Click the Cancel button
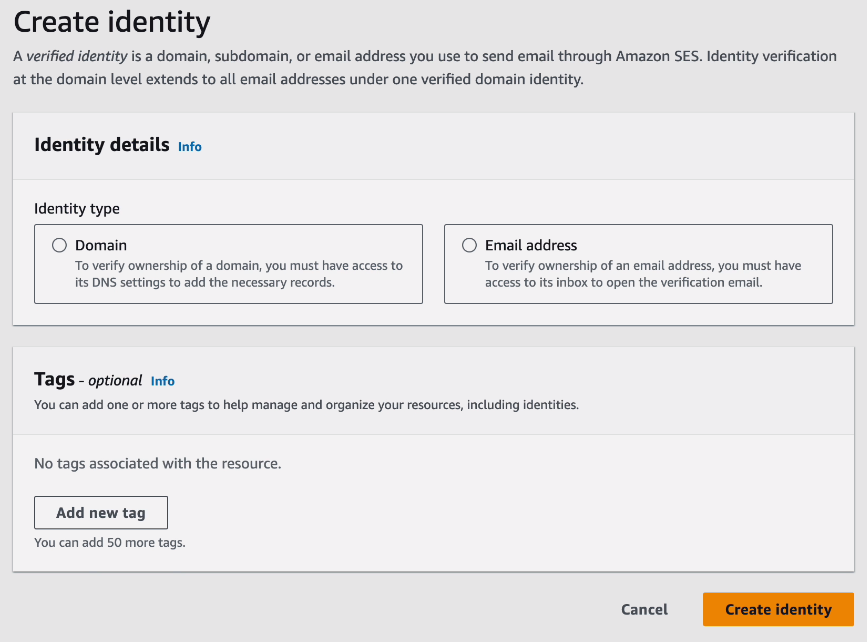 [644, 609]
